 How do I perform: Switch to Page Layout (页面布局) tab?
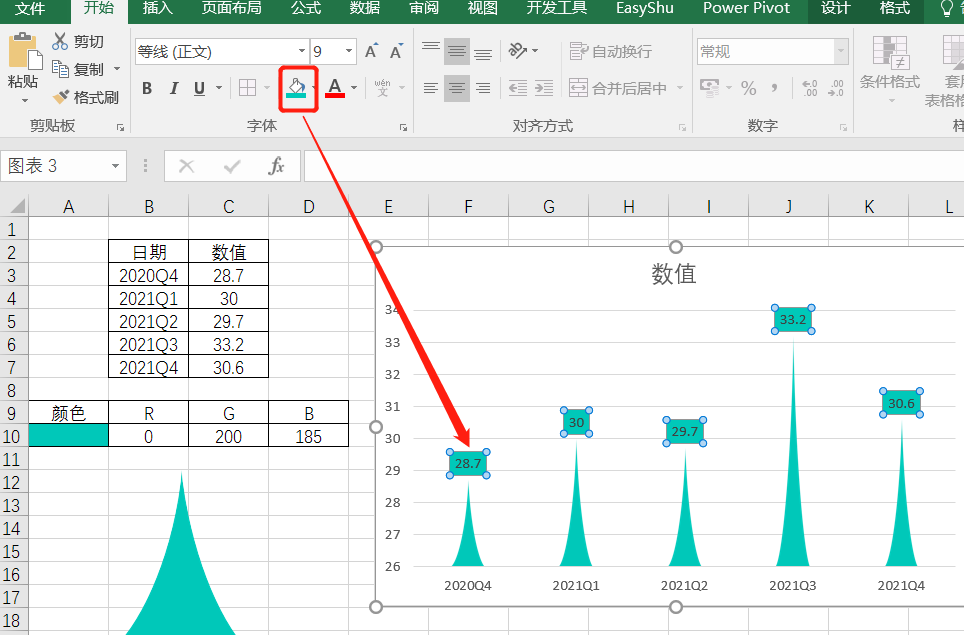click(x=232, y=8)
